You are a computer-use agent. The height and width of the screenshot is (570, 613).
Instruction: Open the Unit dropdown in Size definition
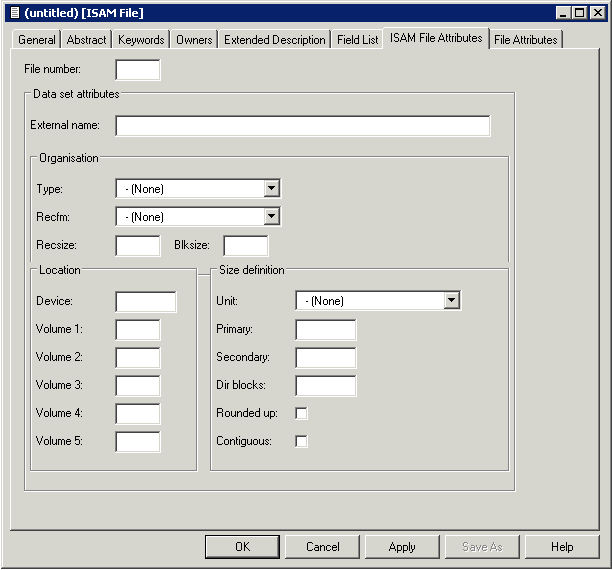coord(451,301)
